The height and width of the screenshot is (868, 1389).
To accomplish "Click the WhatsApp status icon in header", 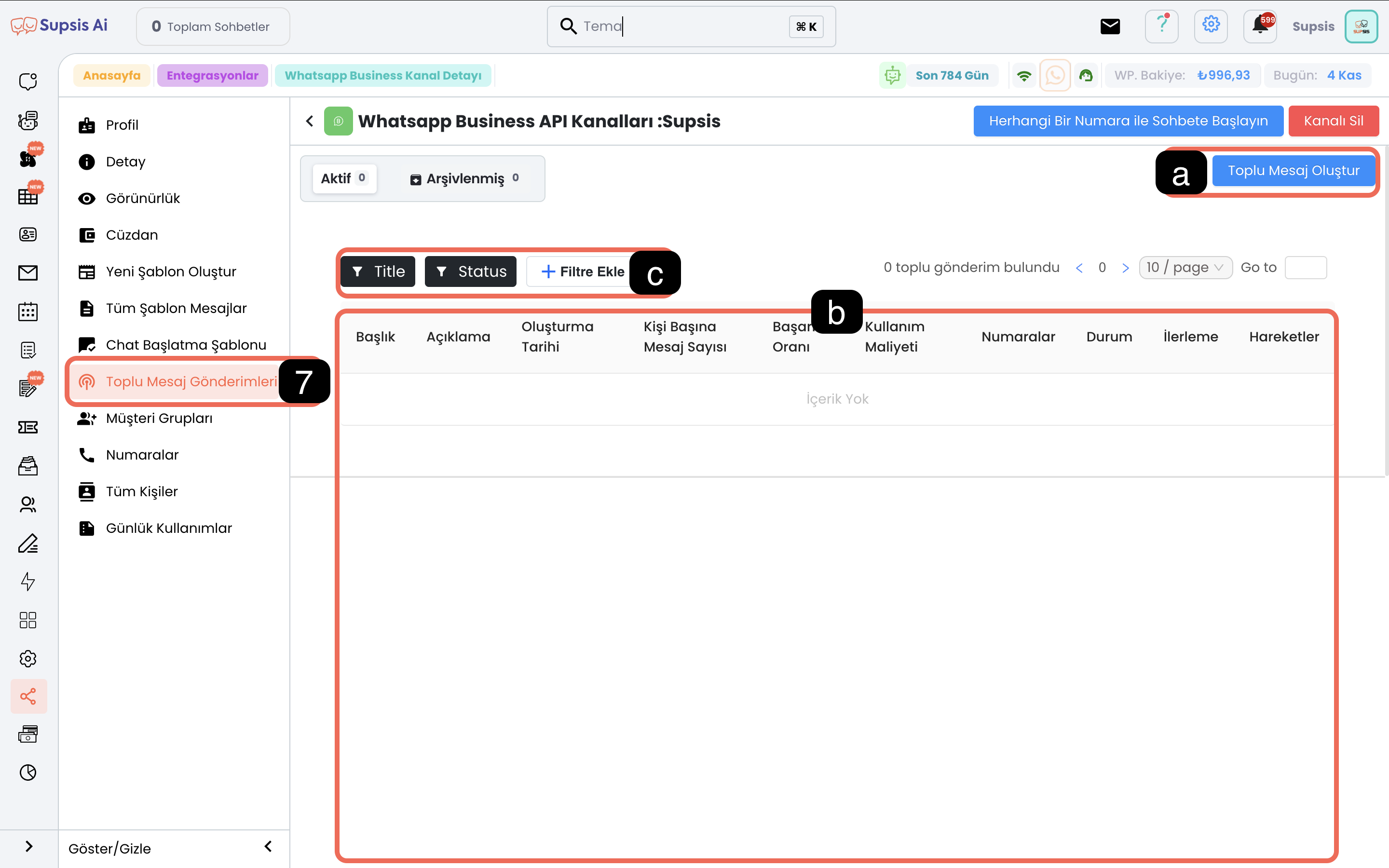I will tap(1055, 75).
